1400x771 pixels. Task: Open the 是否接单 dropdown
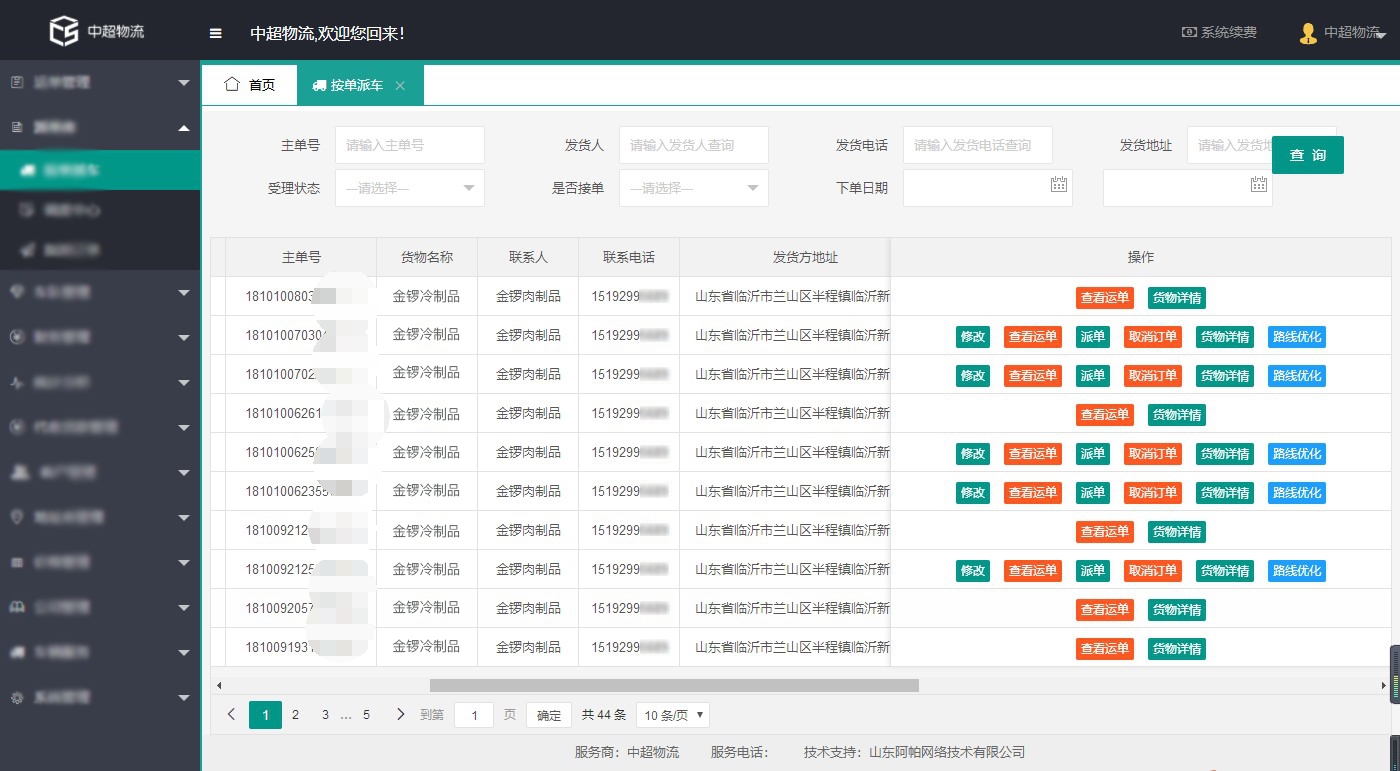pos(694,188)
